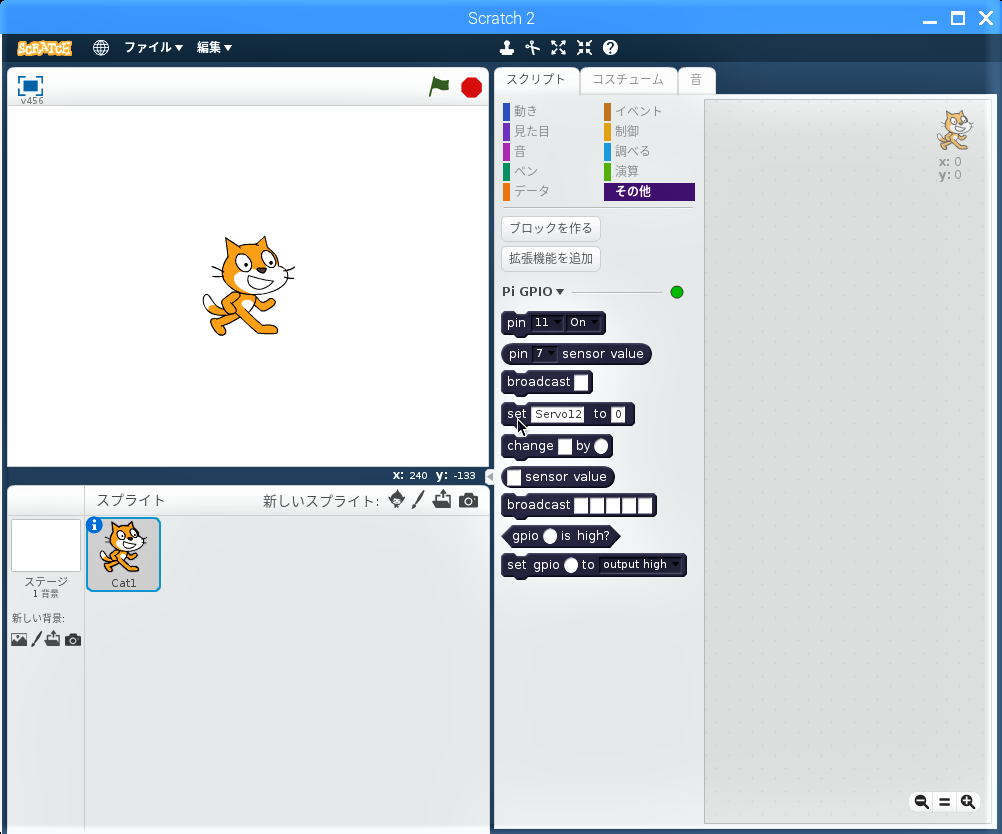Viewport: 1002px width, 834px height.
Task: Open the language globe menu
Action: click(100, 47)
